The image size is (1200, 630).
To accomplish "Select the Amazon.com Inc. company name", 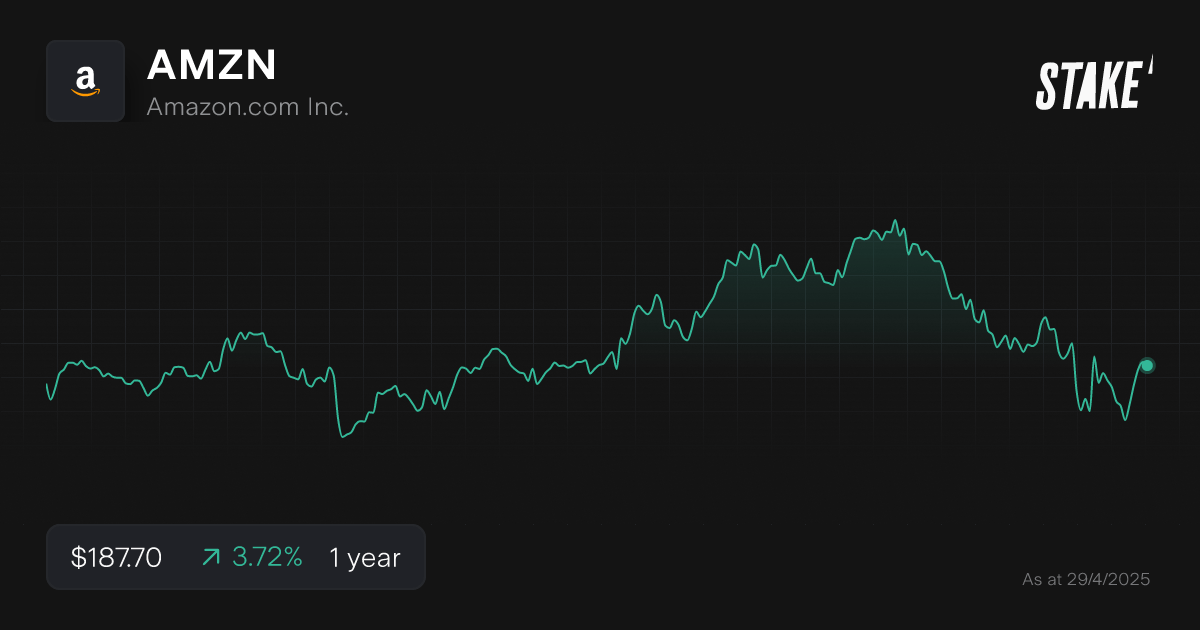I will click(249, 106).
